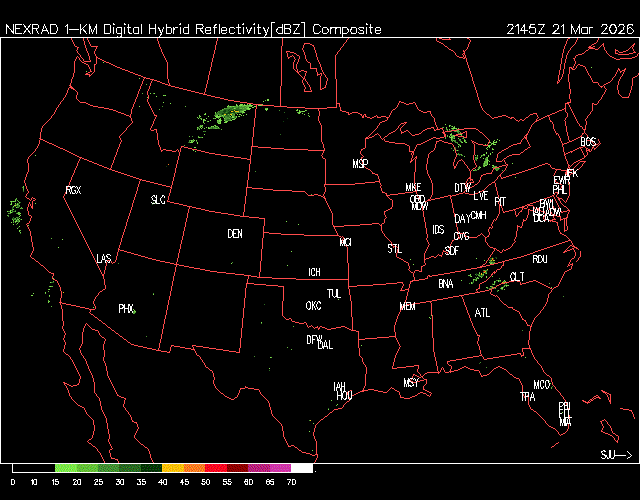Image resolution: width=640 pixels, height=500 pixels.
Task: Select the MEM station marker
Action: coord(407,306)
